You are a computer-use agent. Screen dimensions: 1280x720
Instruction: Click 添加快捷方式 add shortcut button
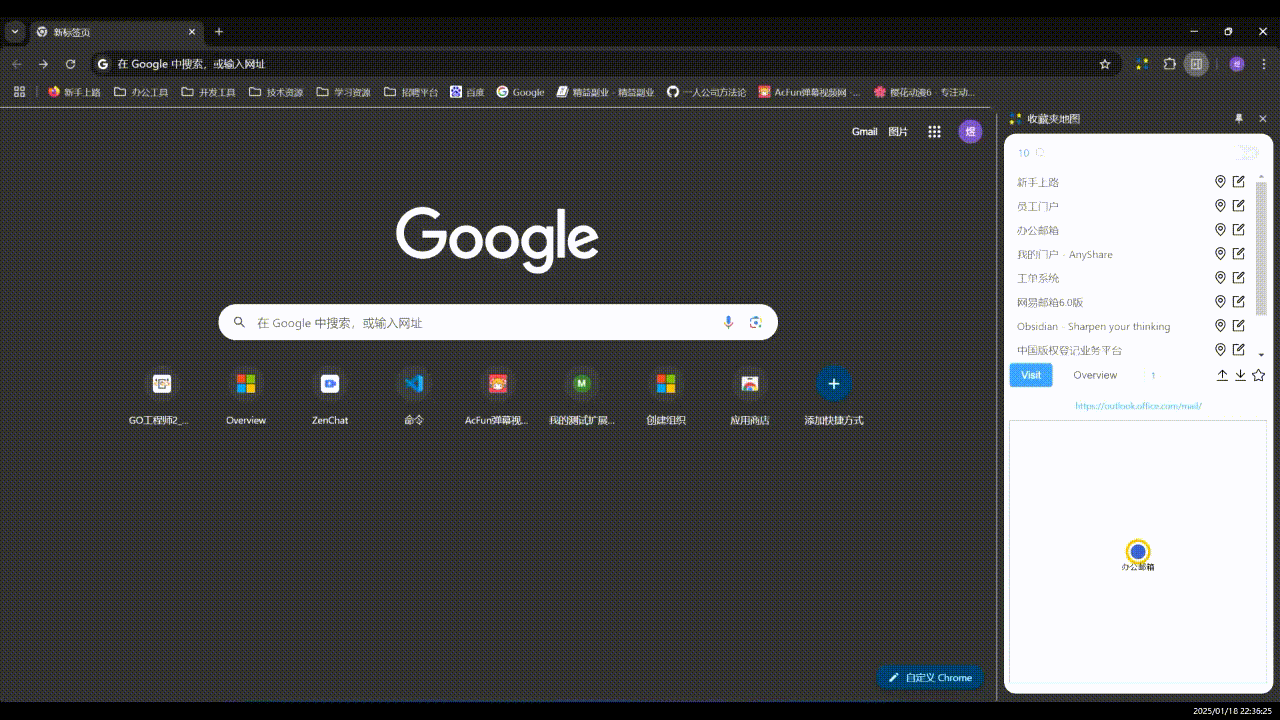click(834, 397)
